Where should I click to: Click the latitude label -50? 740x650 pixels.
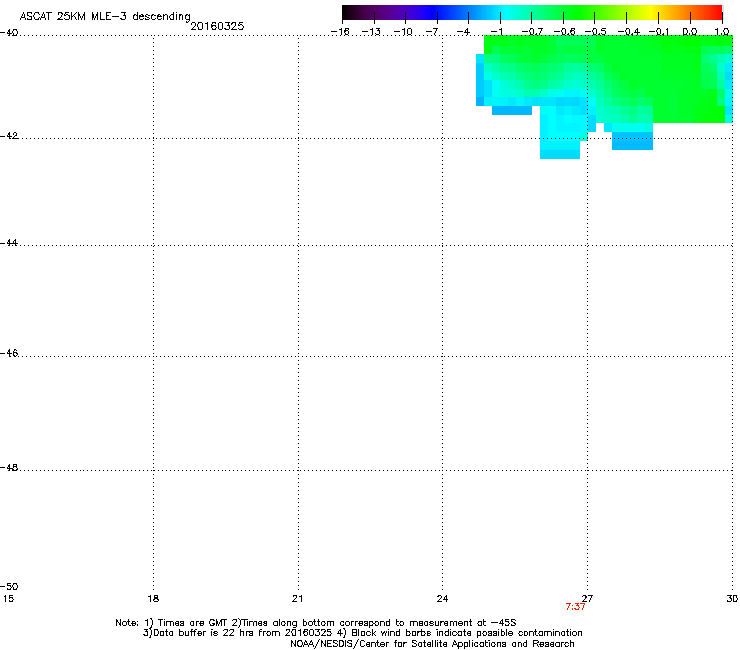9,586
